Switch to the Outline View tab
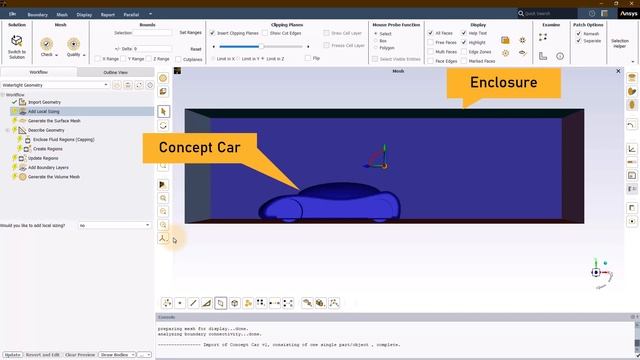Viewport: 640px width, 360px height. point(116,72)
